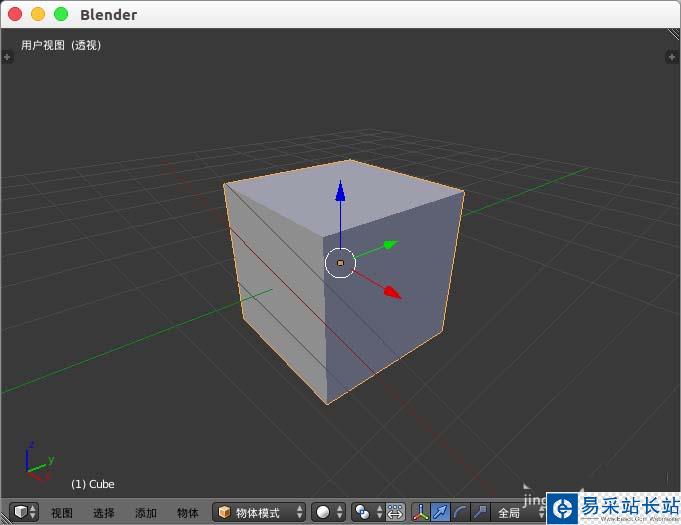
Task: Expand the left tool shelf plus icon
Action: (x=7, y=57)
